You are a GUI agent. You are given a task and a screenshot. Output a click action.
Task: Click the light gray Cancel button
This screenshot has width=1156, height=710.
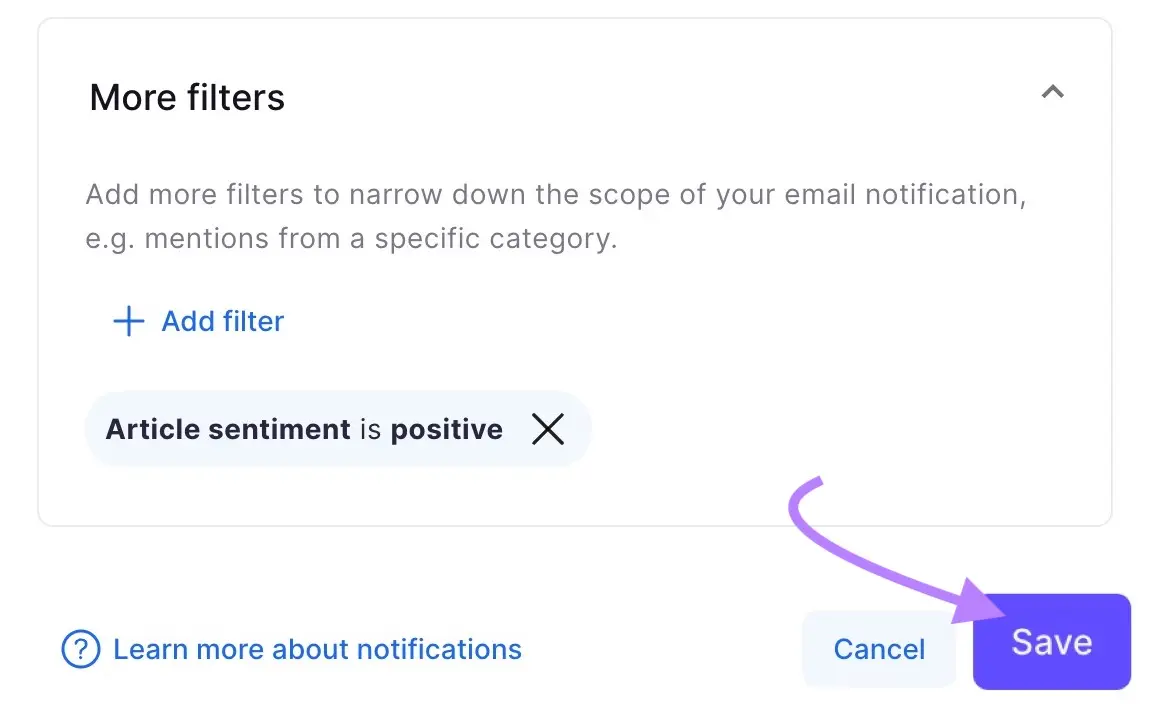(878, 649)
